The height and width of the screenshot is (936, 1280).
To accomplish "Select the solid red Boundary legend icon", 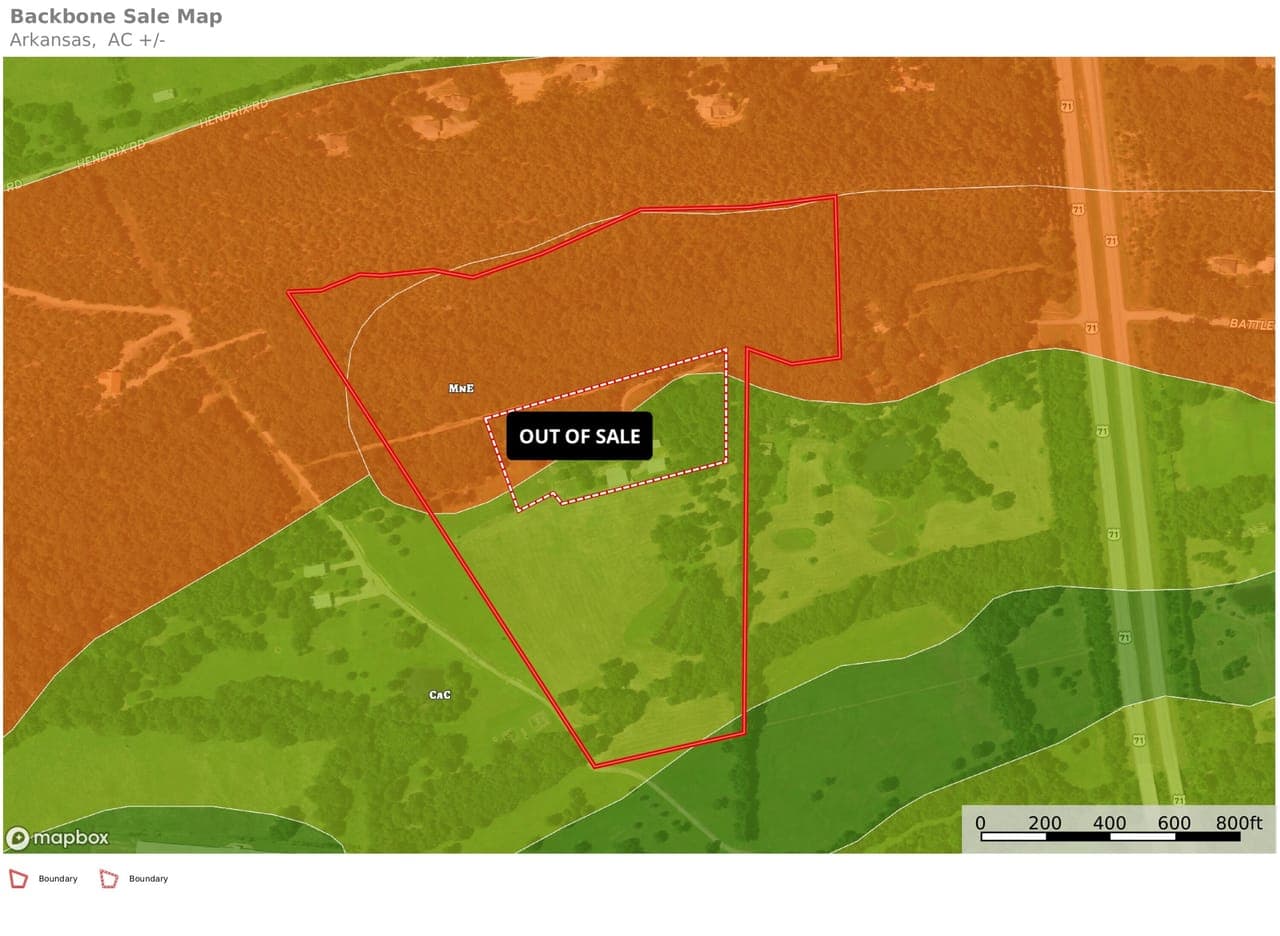I will tap(18, 879).
